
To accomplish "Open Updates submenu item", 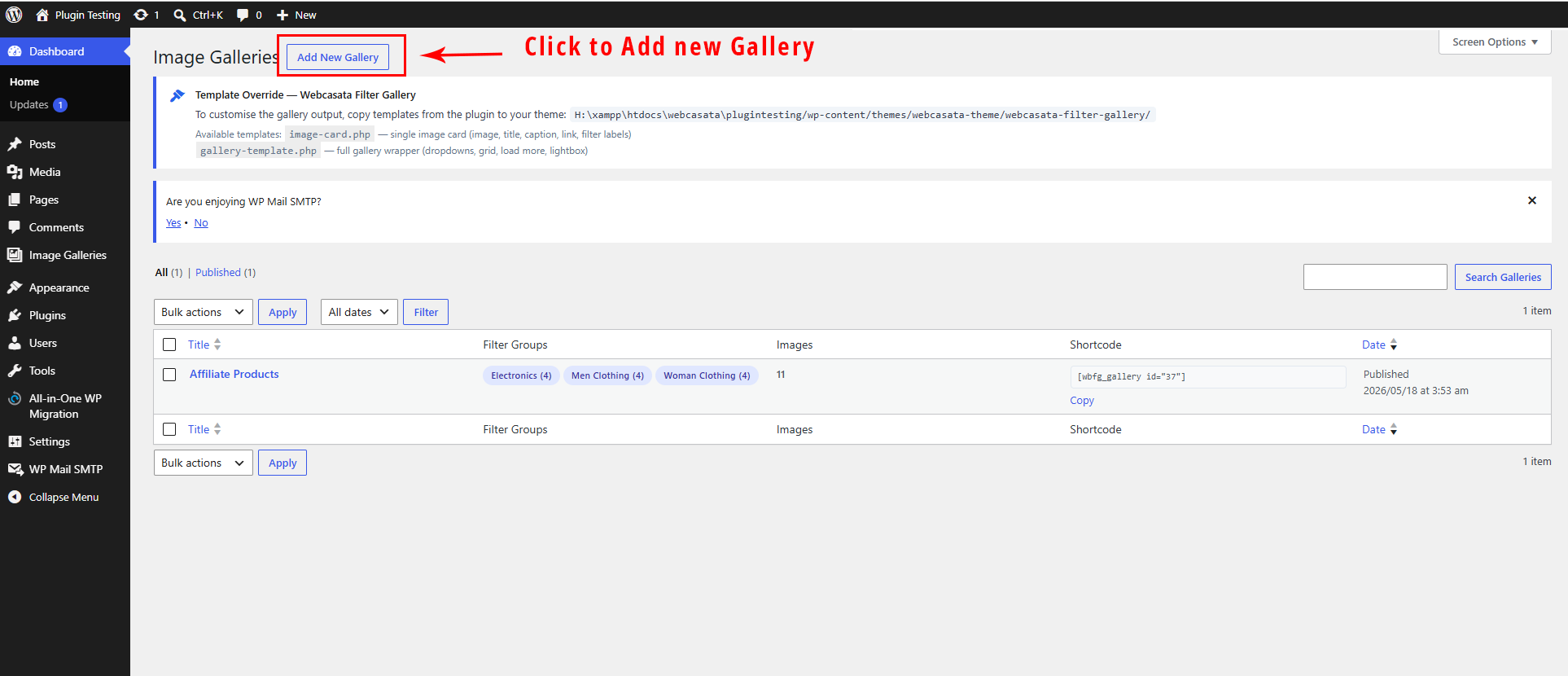I will 29,104.
